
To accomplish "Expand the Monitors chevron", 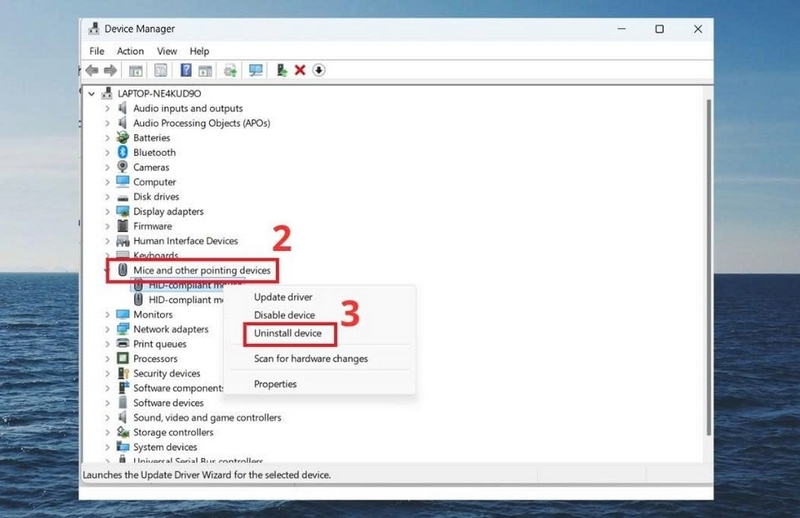I will 107,315.
